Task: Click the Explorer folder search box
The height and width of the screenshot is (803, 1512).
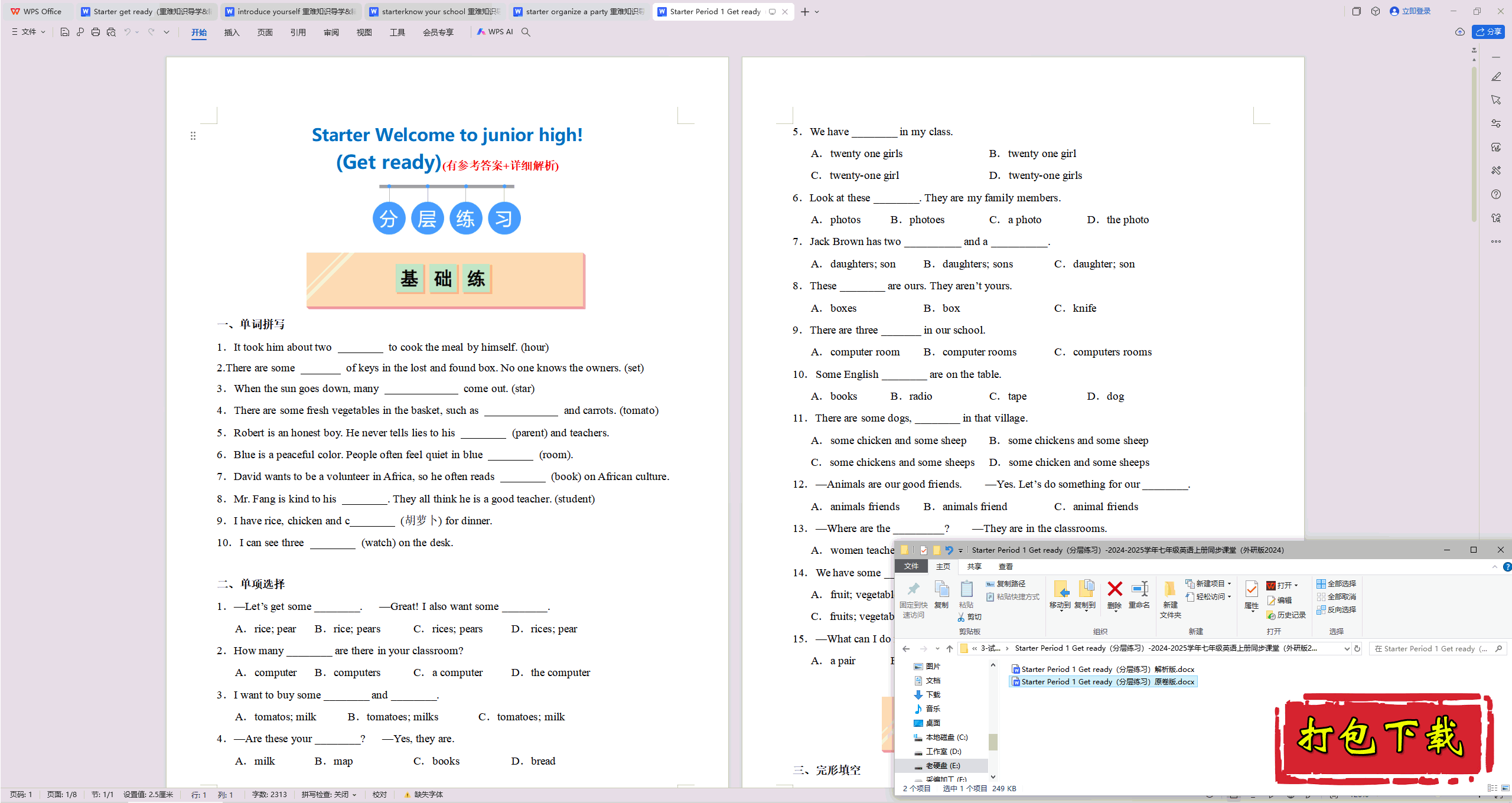Action: (x=1437, y=648)
